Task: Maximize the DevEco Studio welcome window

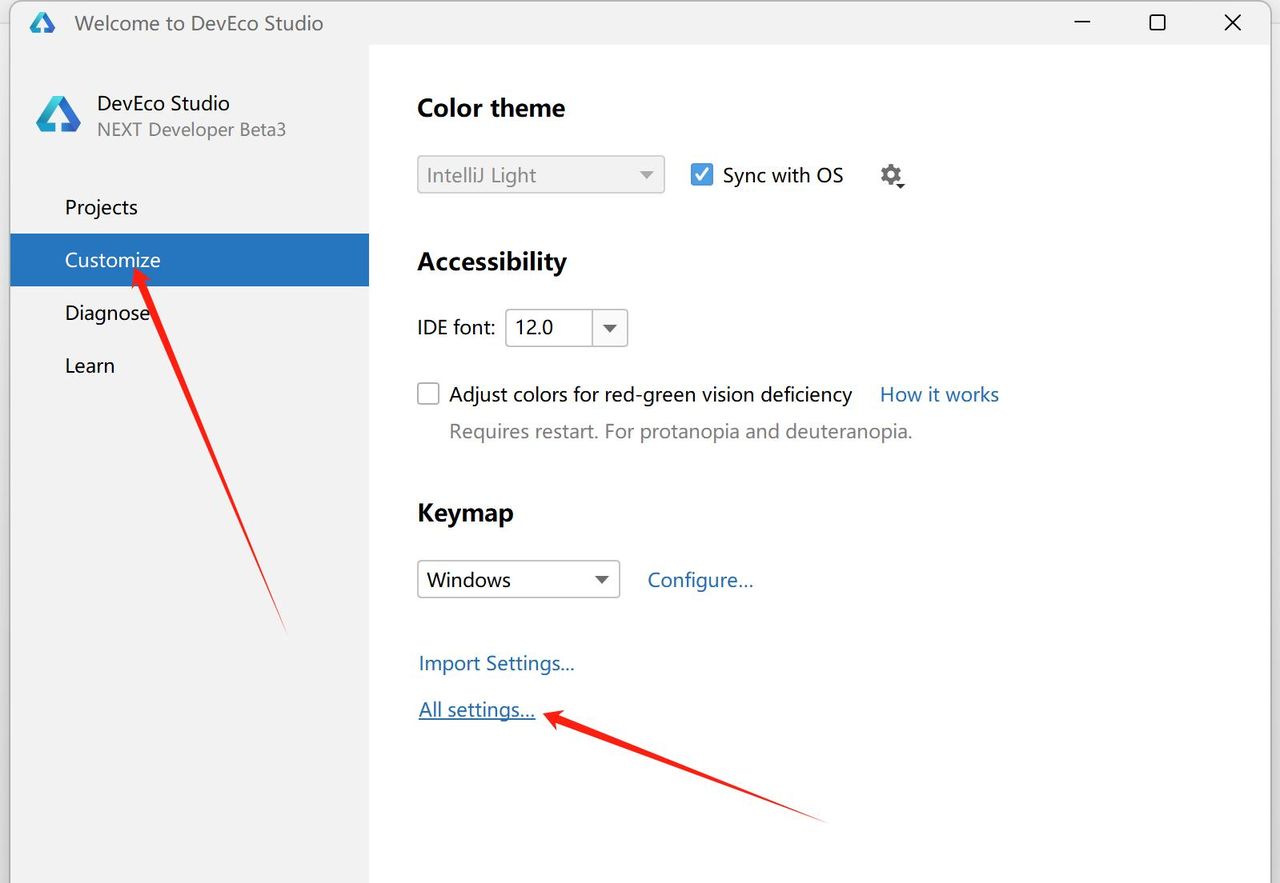Action: click(x=1157, y=23)
